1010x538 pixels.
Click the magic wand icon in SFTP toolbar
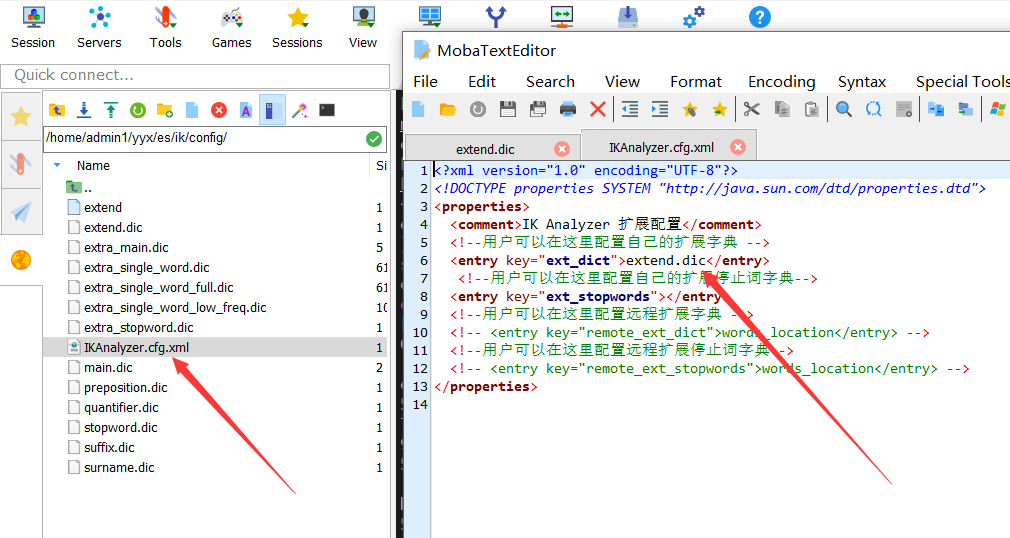(x=300, y=110)
